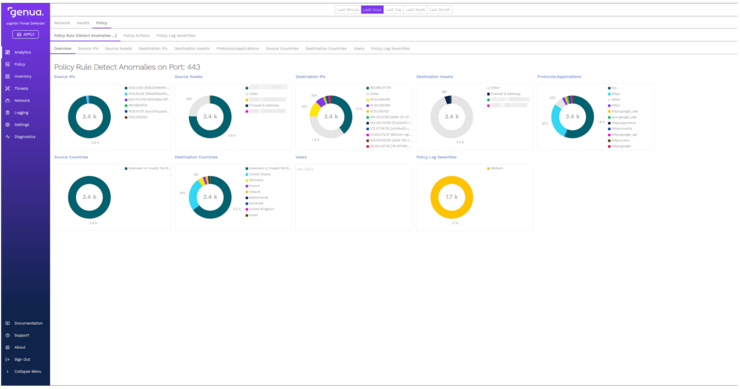The width and height of the screenshot is (740, 389).
Task: Click the Source Assets donut chart
Action: [x=210, y=117]
